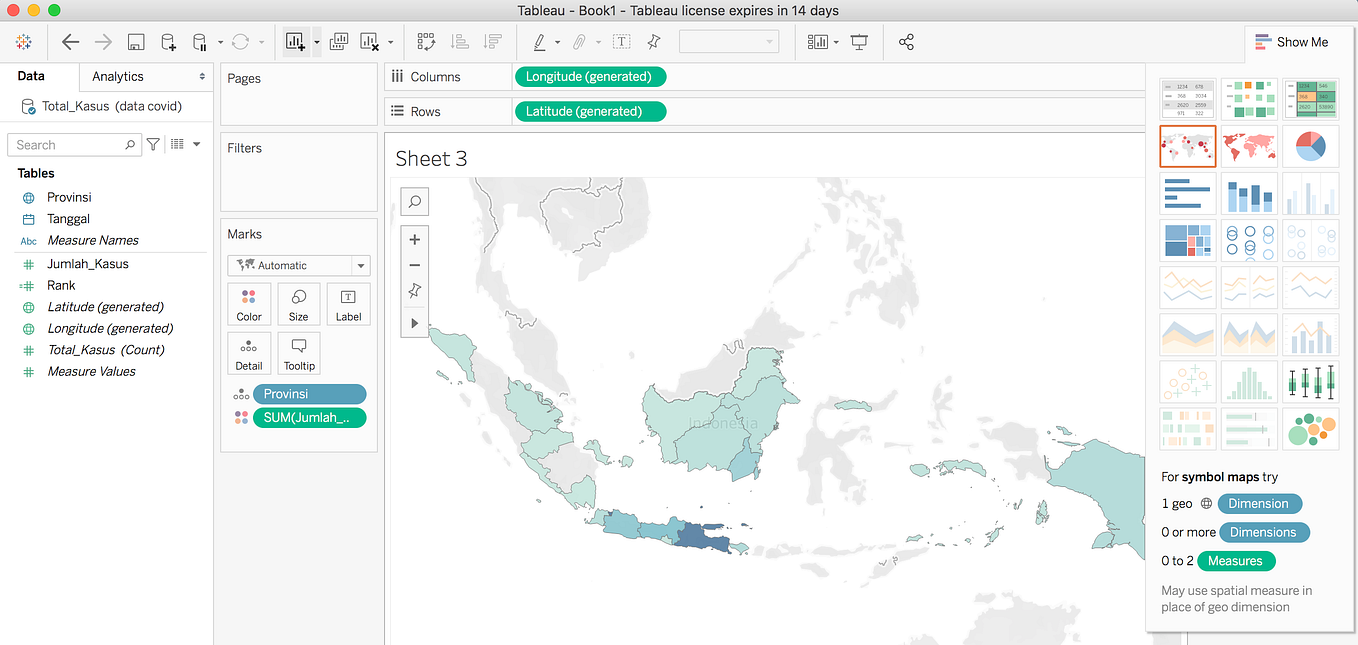
Task: Select the map search magnifier icon
Action: 414,201
